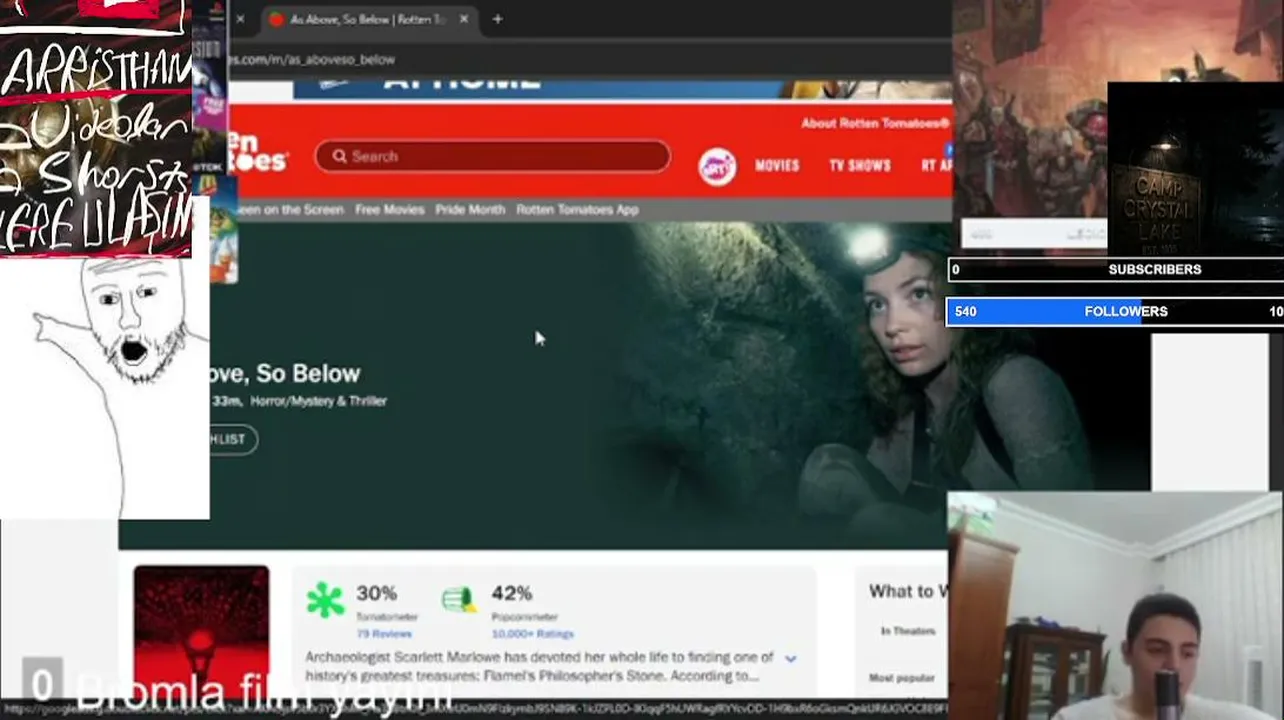Open a new browser tab with plus
Screen dimensions: 1284x720
pyautogui.click(x=497, y=19)
